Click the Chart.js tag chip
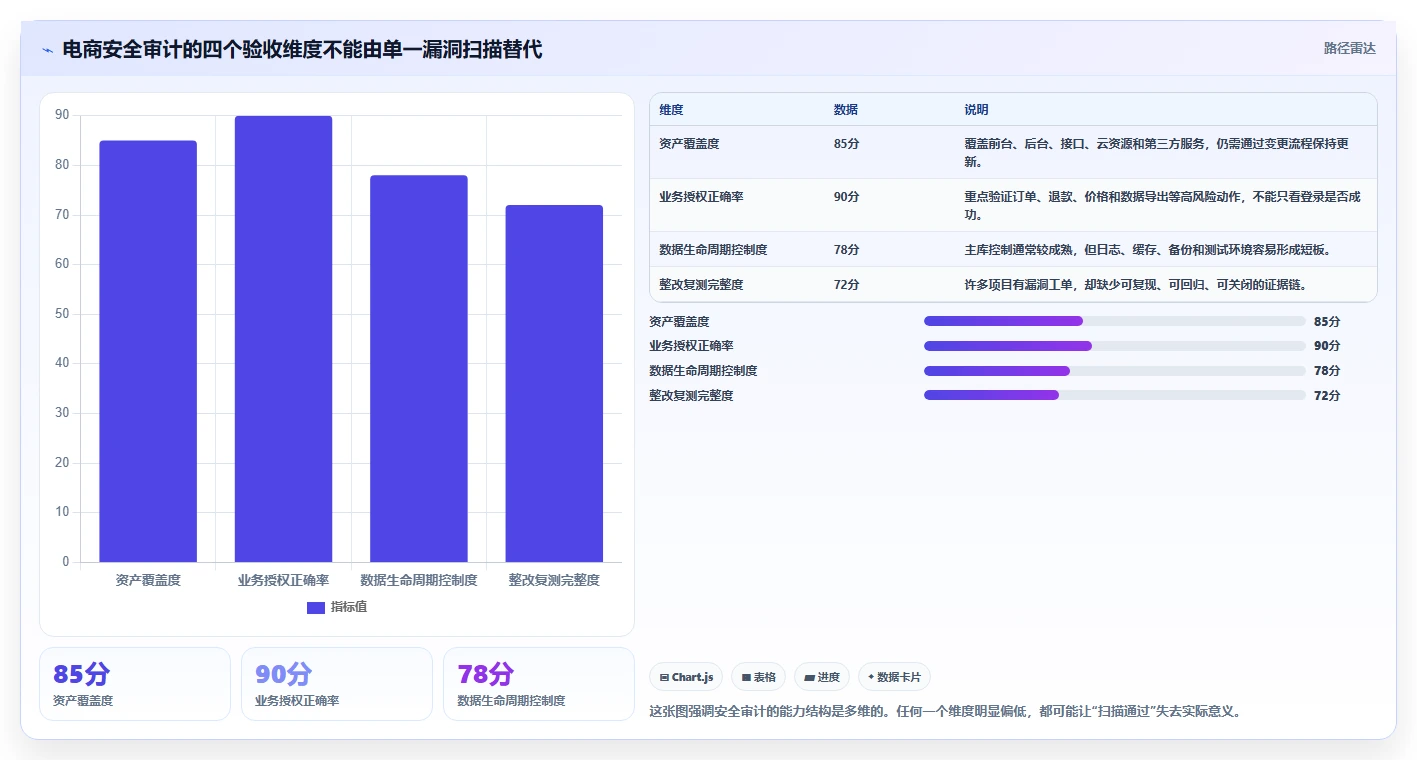This screenshot has height=760, width=1417. (x=686, y=677)
